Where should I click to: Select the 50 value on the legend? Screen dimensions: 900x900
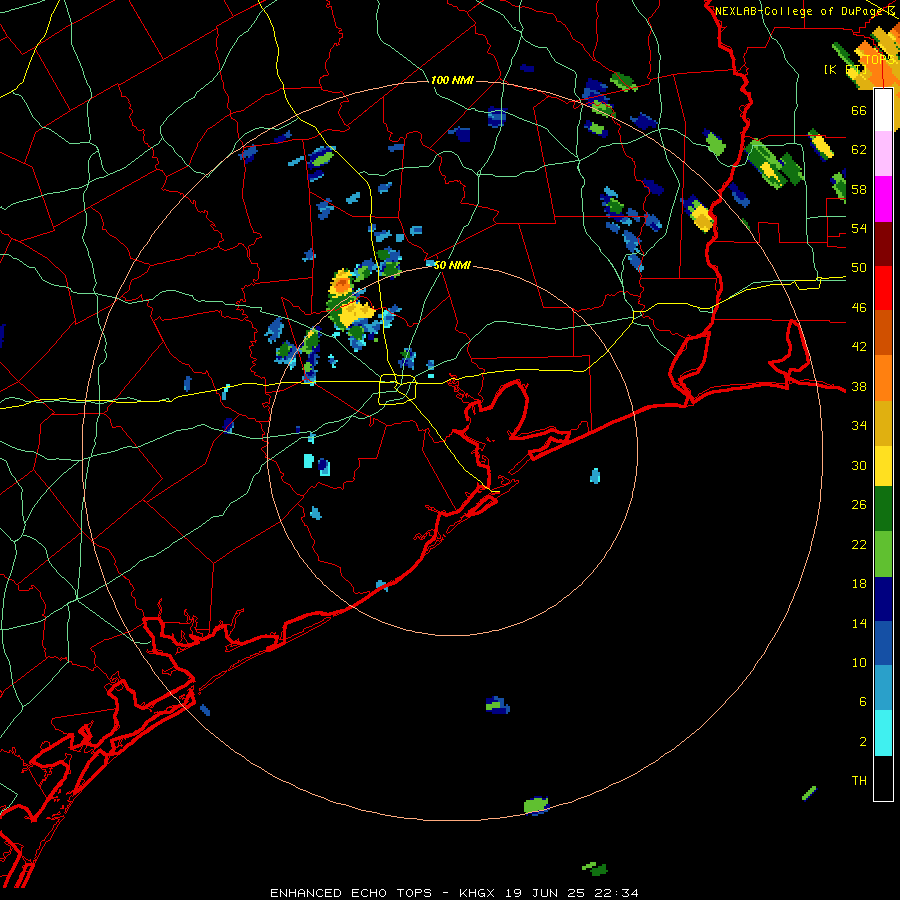click(x=859, y=268)
